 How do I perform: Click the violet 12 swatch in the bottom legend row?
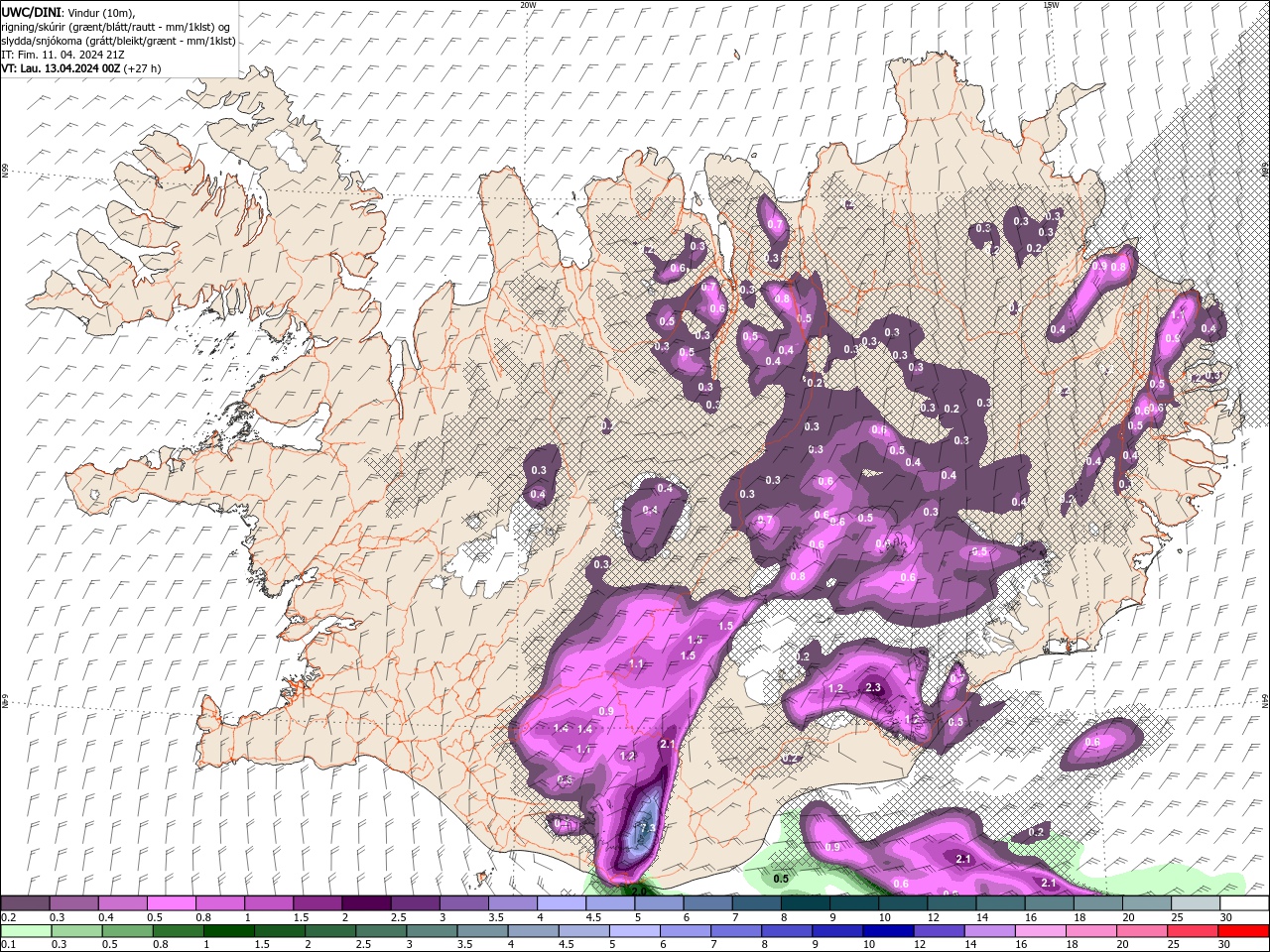pyautogui.click(x=939, y=931)
